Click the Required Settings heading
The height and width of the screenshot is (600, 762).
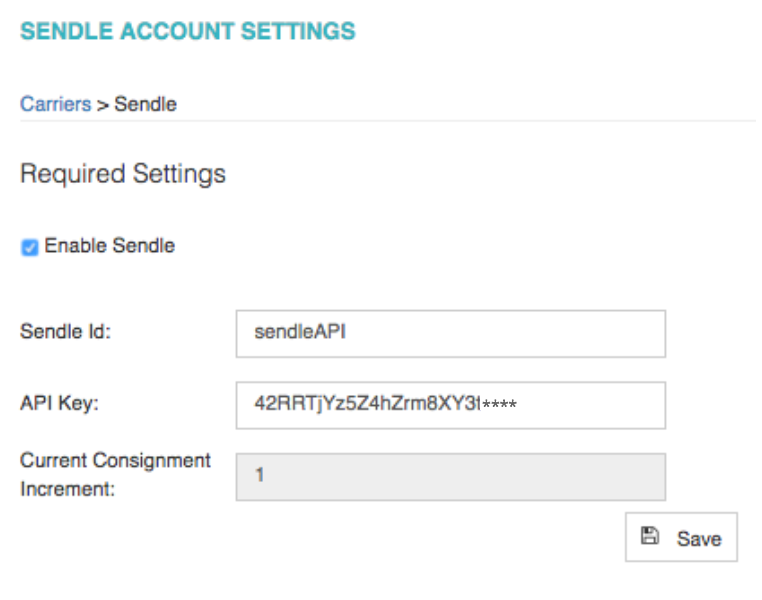[x=123, y=173]
